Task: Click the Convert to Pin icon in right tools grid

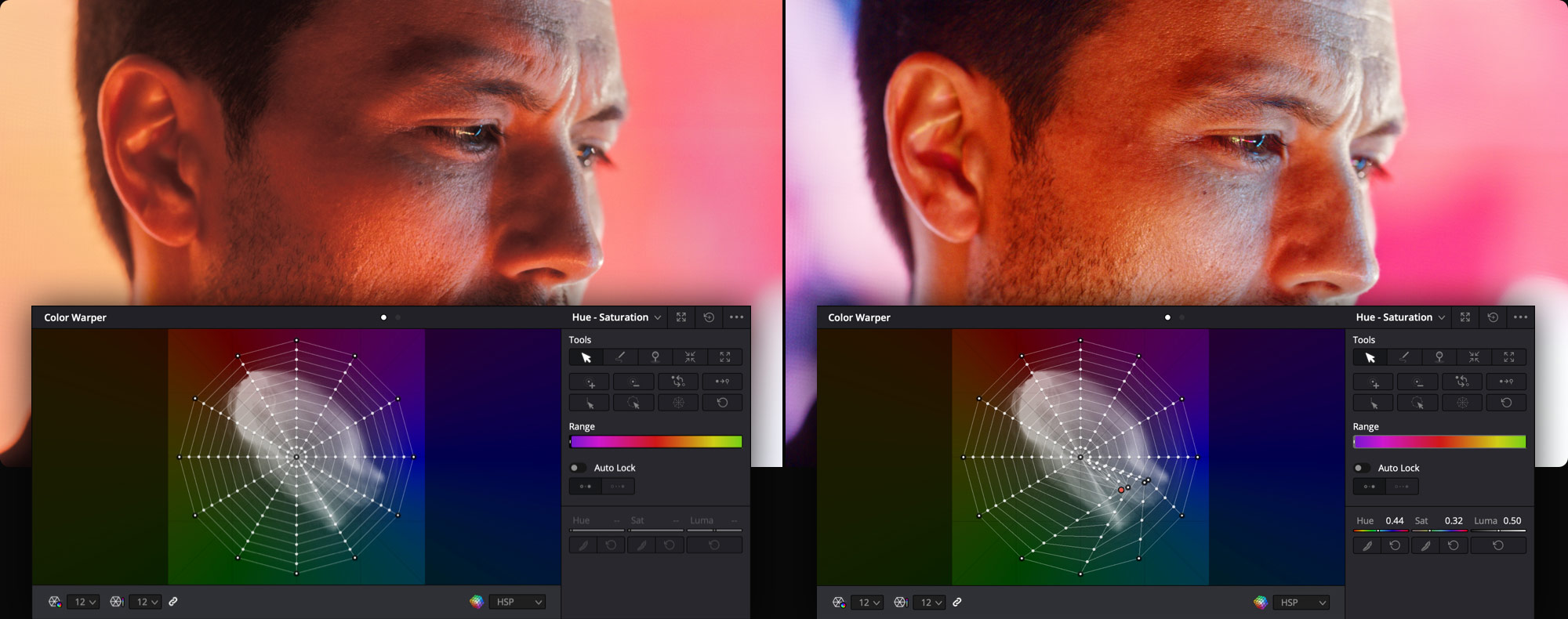Action: 1506,382
